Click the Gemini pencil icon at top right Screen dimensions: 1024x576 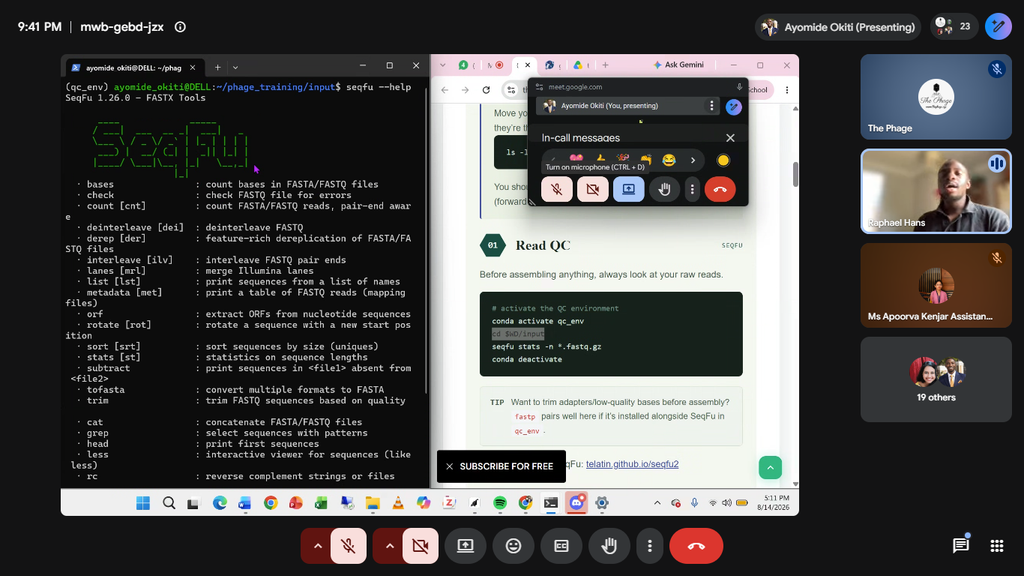pyautogui.click(x=998, y=27)
